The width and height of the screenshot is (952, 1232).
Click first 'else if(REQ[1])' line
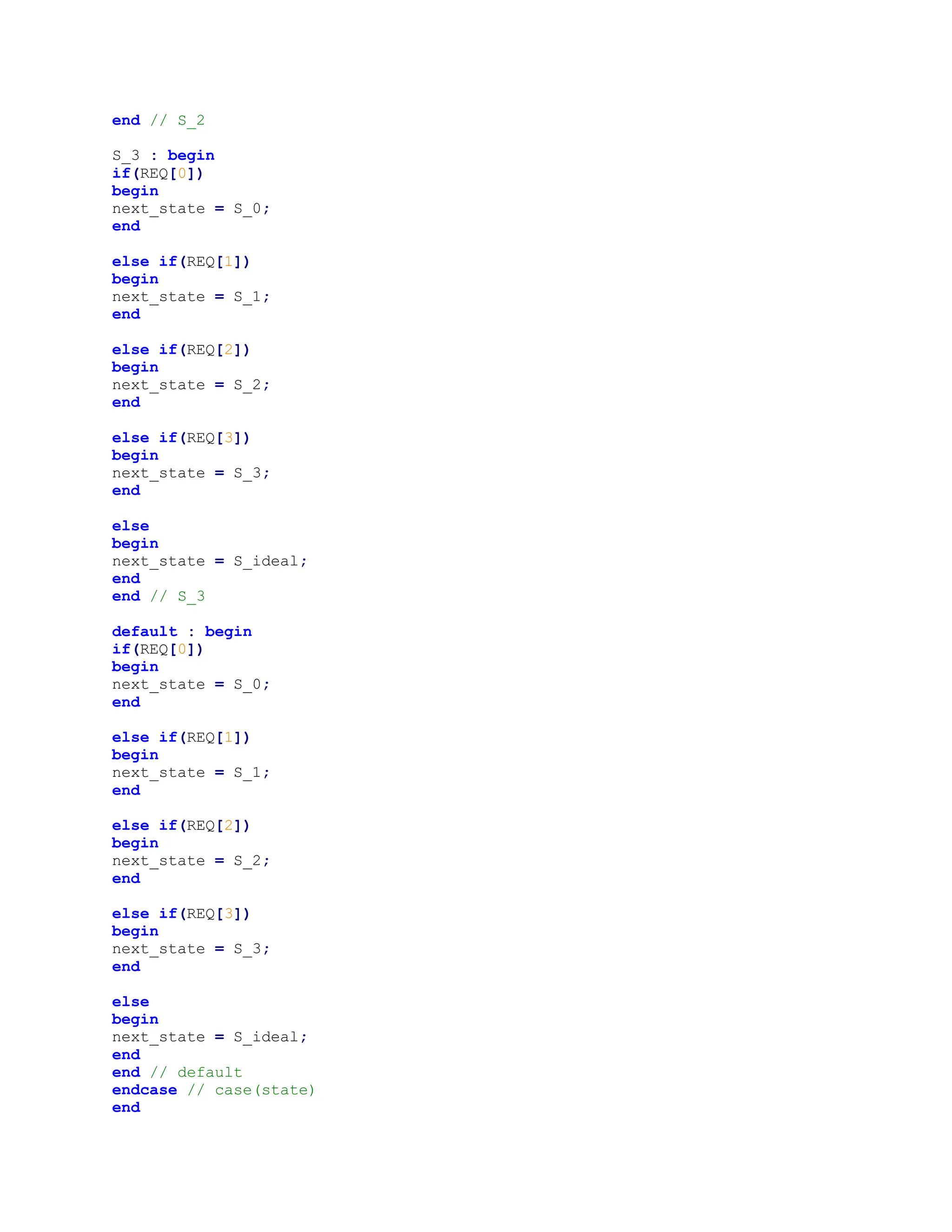pyautogui.click(x=180, y=261)
